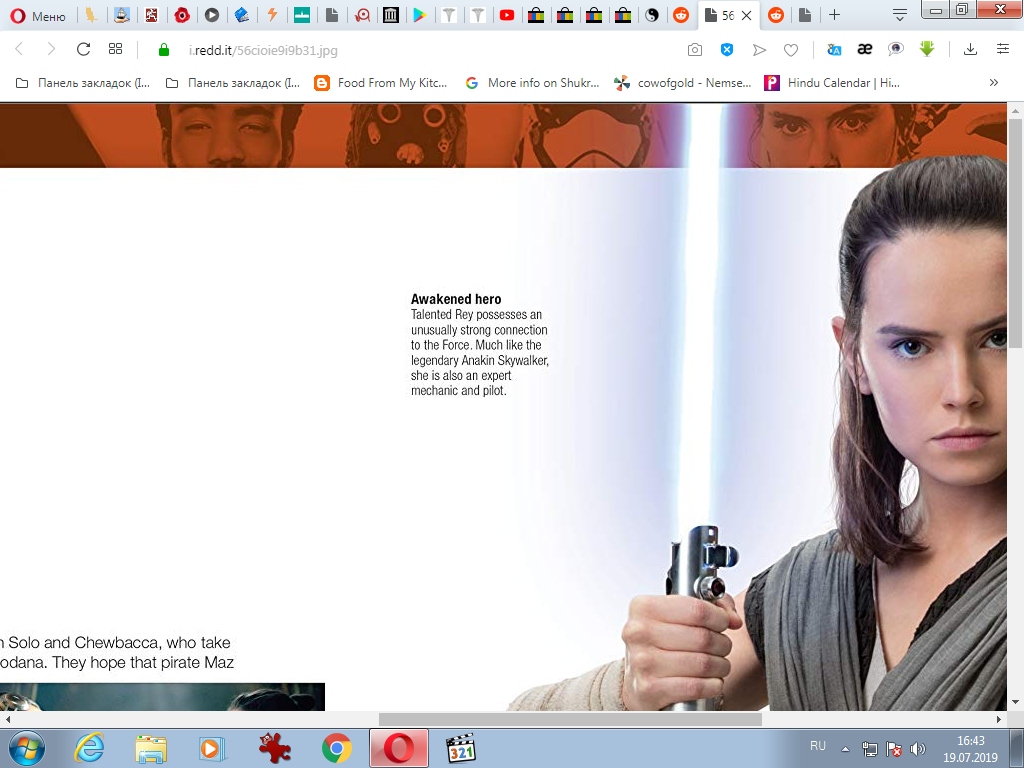This screenshot has height=768, width=1024.
Task: Click the horizontal scrollbar left arrow
Action: coord(7,719)
